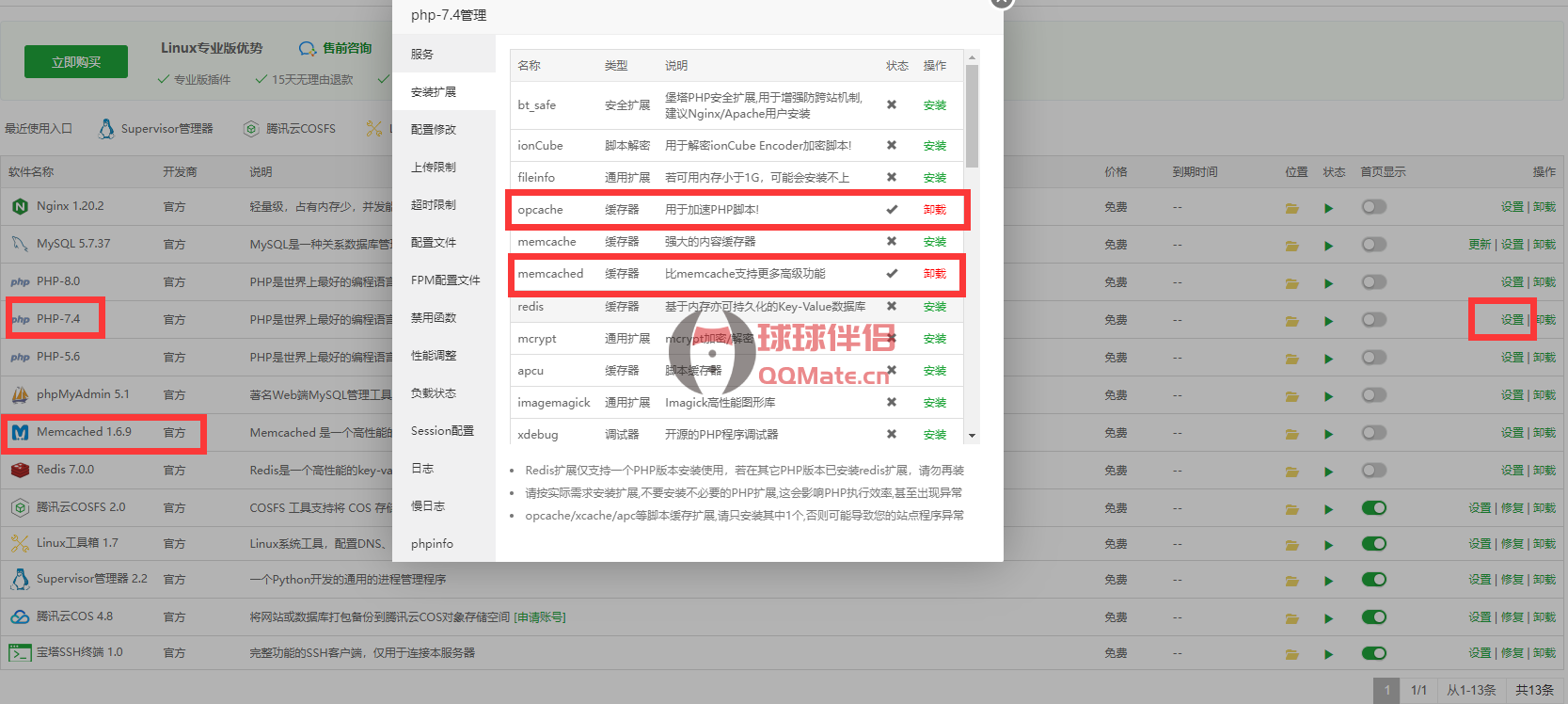Click the Linux工具箱 1.7 icon

[x=20, y=543]
